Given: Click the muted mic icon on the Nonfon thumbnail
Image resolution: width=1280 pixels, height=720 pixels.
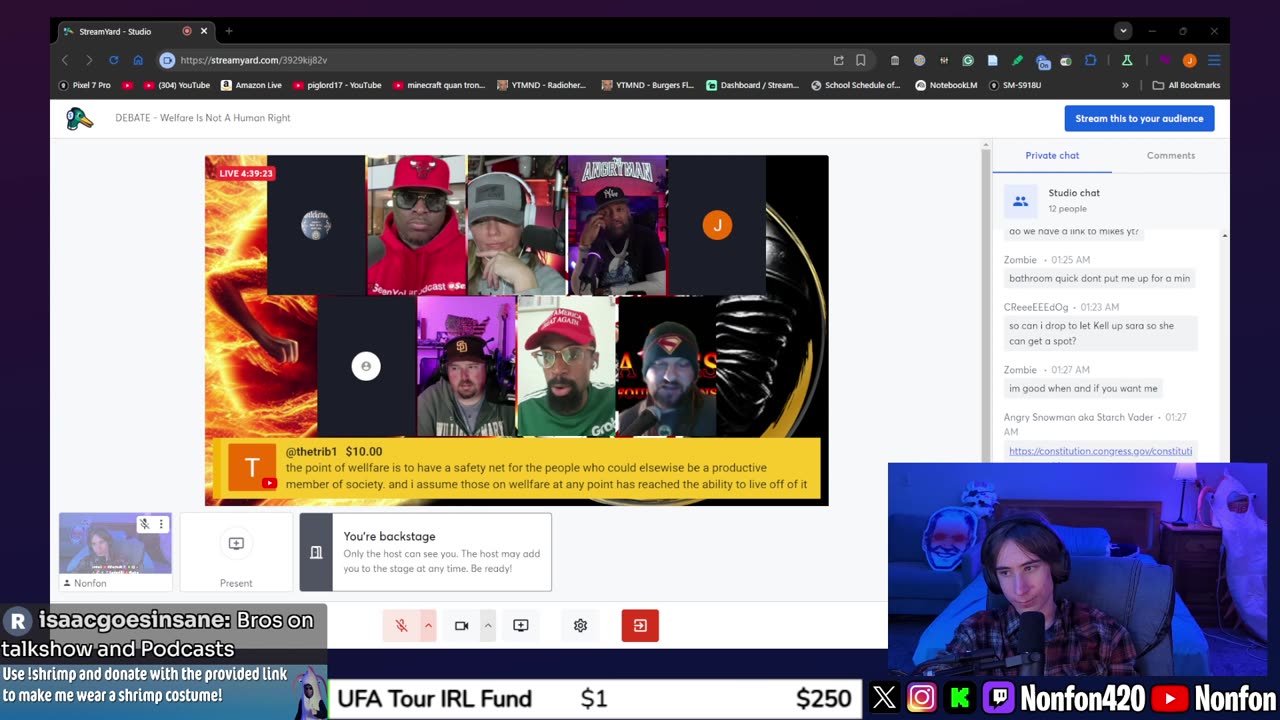Looking at the screenshot, I should coord(145,524).
